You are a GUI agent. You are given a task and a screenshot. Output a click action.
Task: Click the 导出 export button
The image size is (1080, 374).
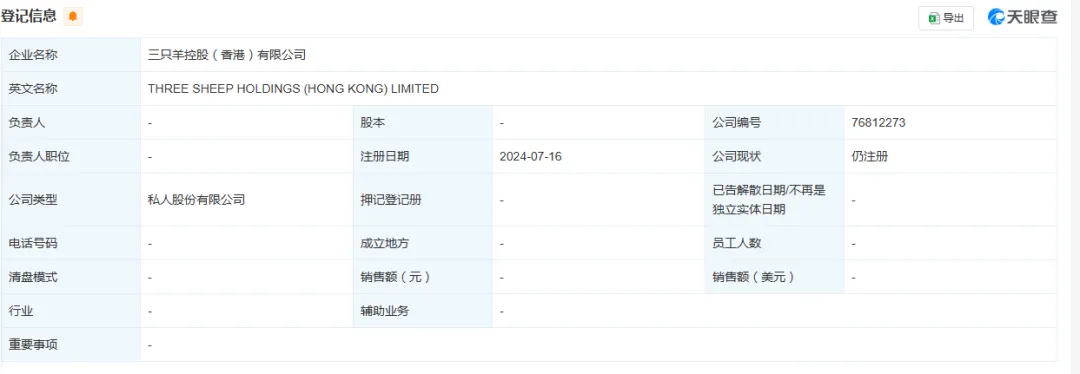[946, 18]
